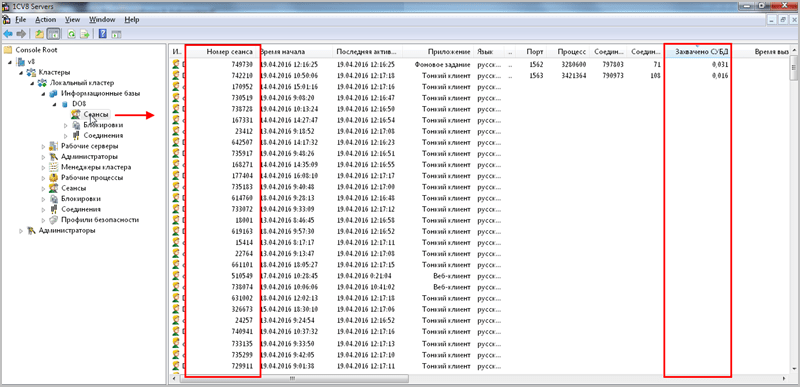Select Администраторы label under Локальный кластер

89,157
